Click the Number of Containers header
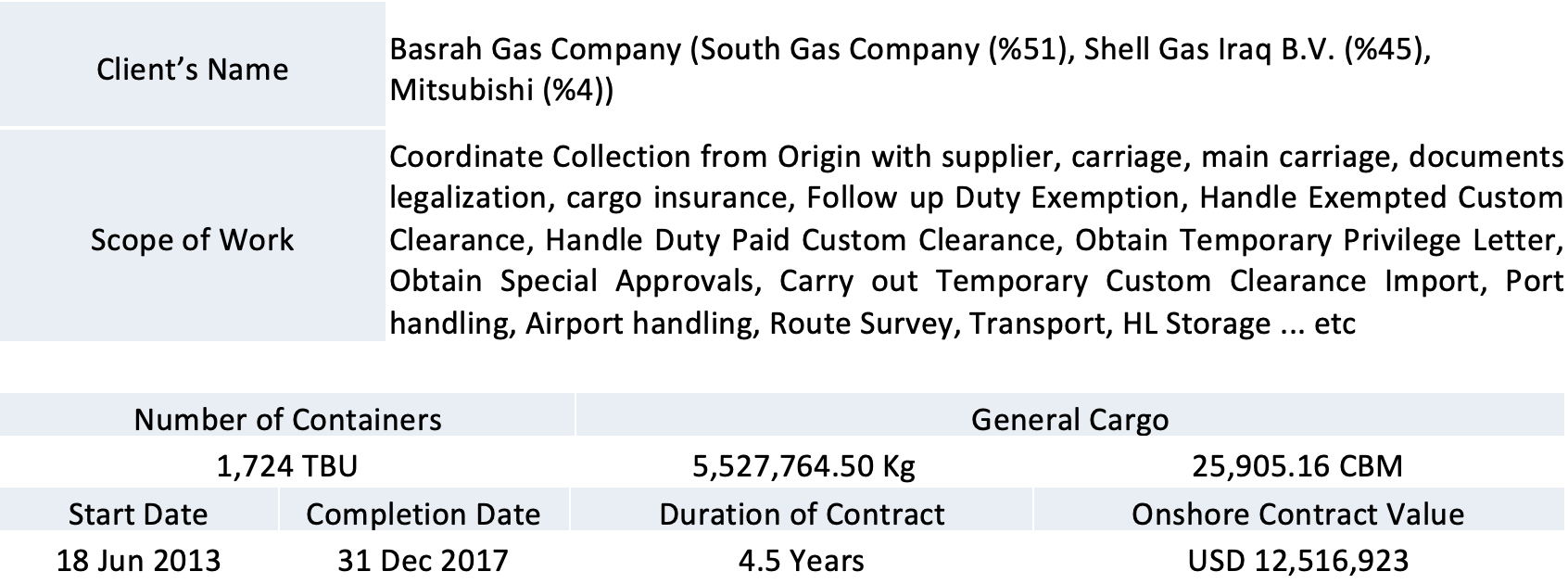1568x584 pixels. (x=287, y=418)
